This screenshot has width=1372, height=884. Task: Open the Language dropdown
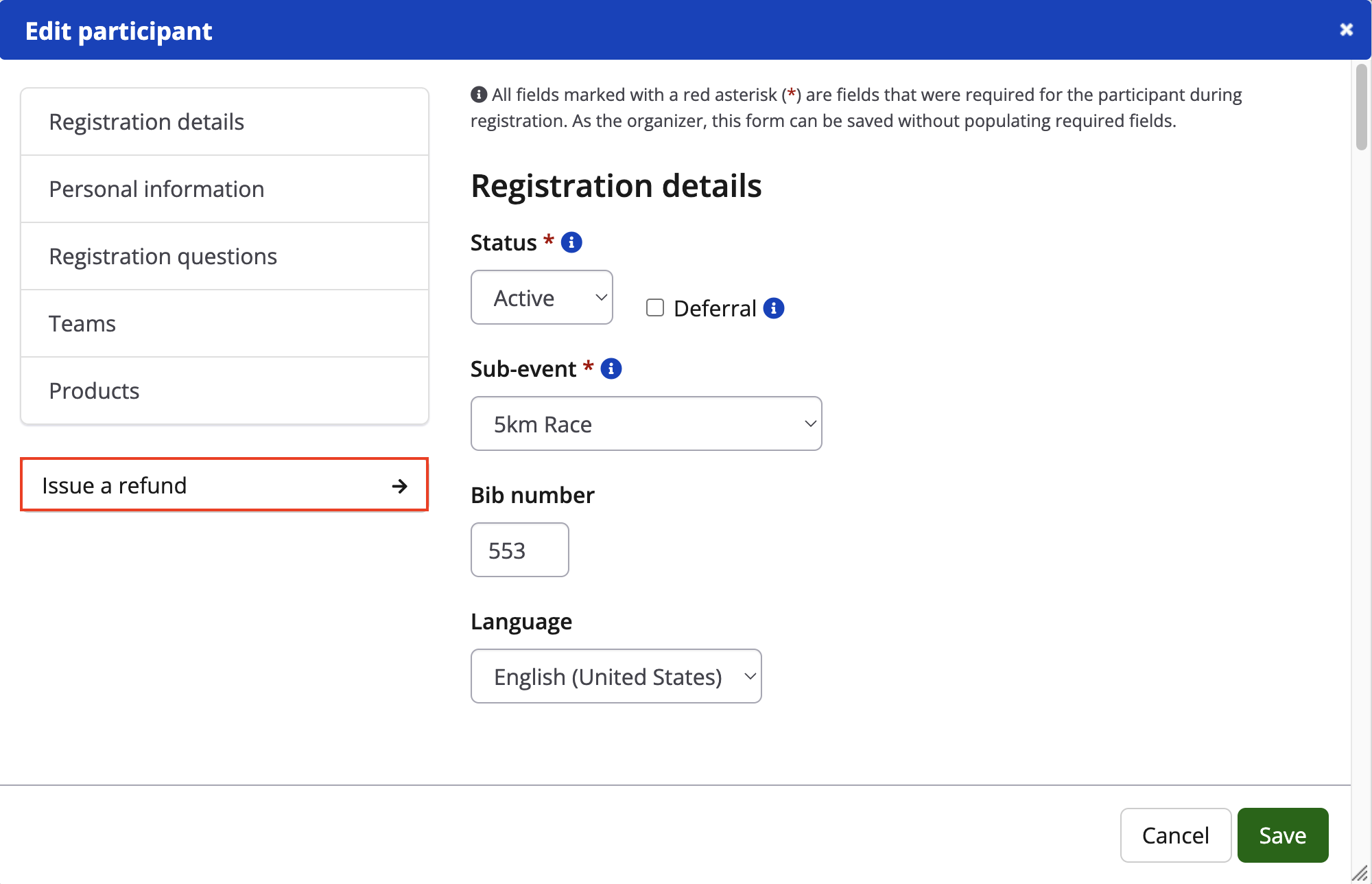616,676
